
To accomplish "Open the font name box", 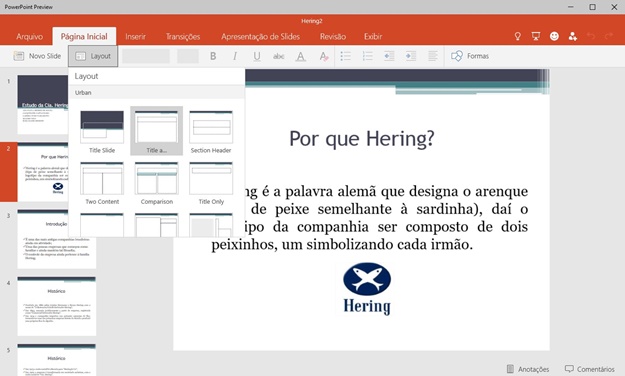I will (x=146, y=56).
